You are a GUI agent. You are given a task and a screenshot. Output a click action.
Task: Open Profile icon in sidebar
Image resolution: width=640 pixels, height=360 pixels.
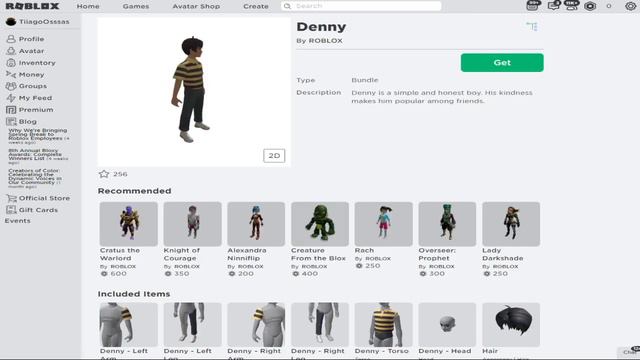[x=11, y=39]
